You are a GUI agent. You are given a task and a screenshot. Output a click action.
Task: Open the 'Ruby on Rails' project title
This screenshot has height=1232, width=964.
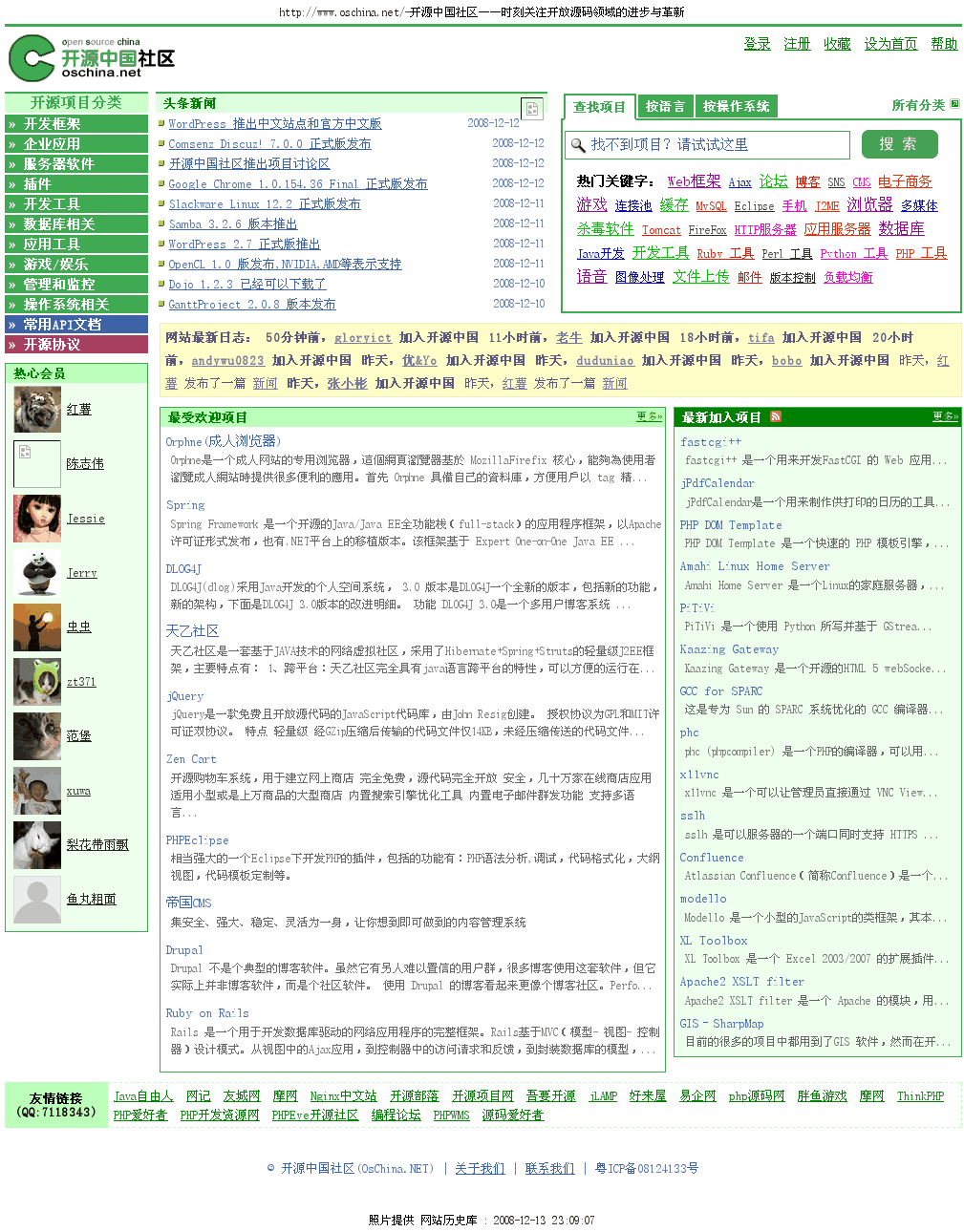(207, 1013)
